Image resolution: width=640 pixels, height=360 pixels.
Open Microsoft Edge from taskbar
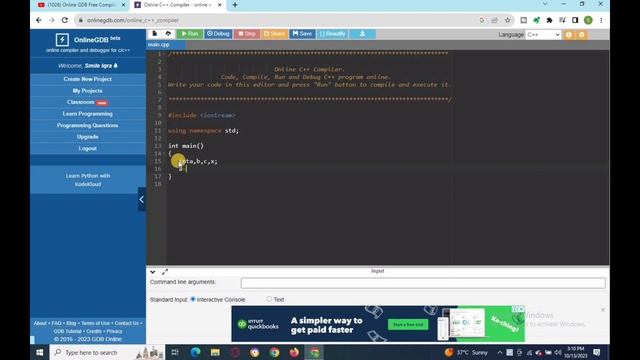[x=196, y=352]
